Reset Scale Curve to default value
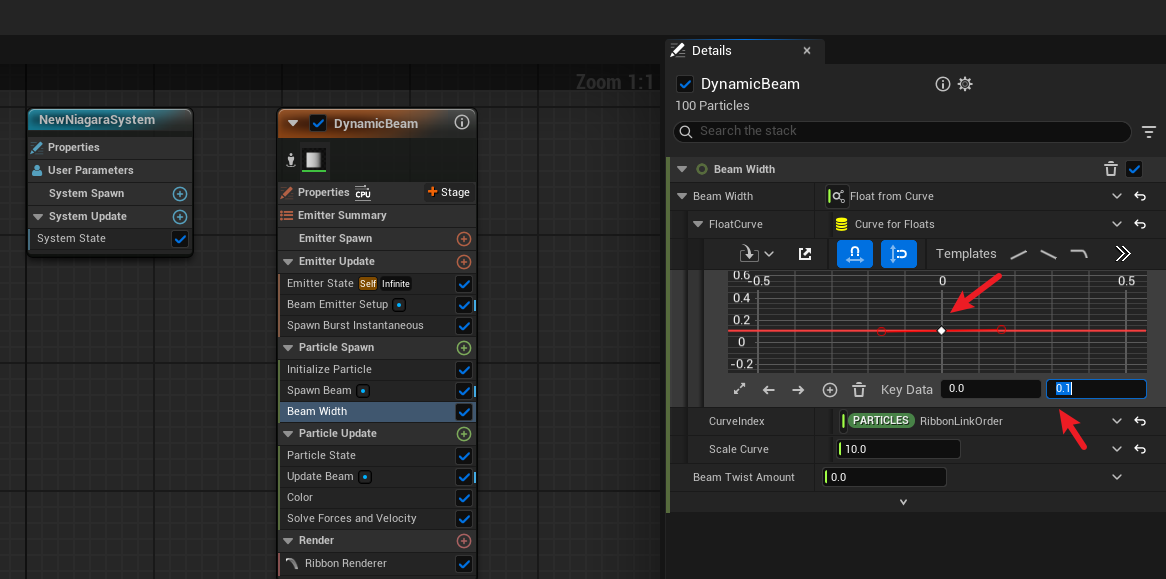 (x=1139, y=449)
